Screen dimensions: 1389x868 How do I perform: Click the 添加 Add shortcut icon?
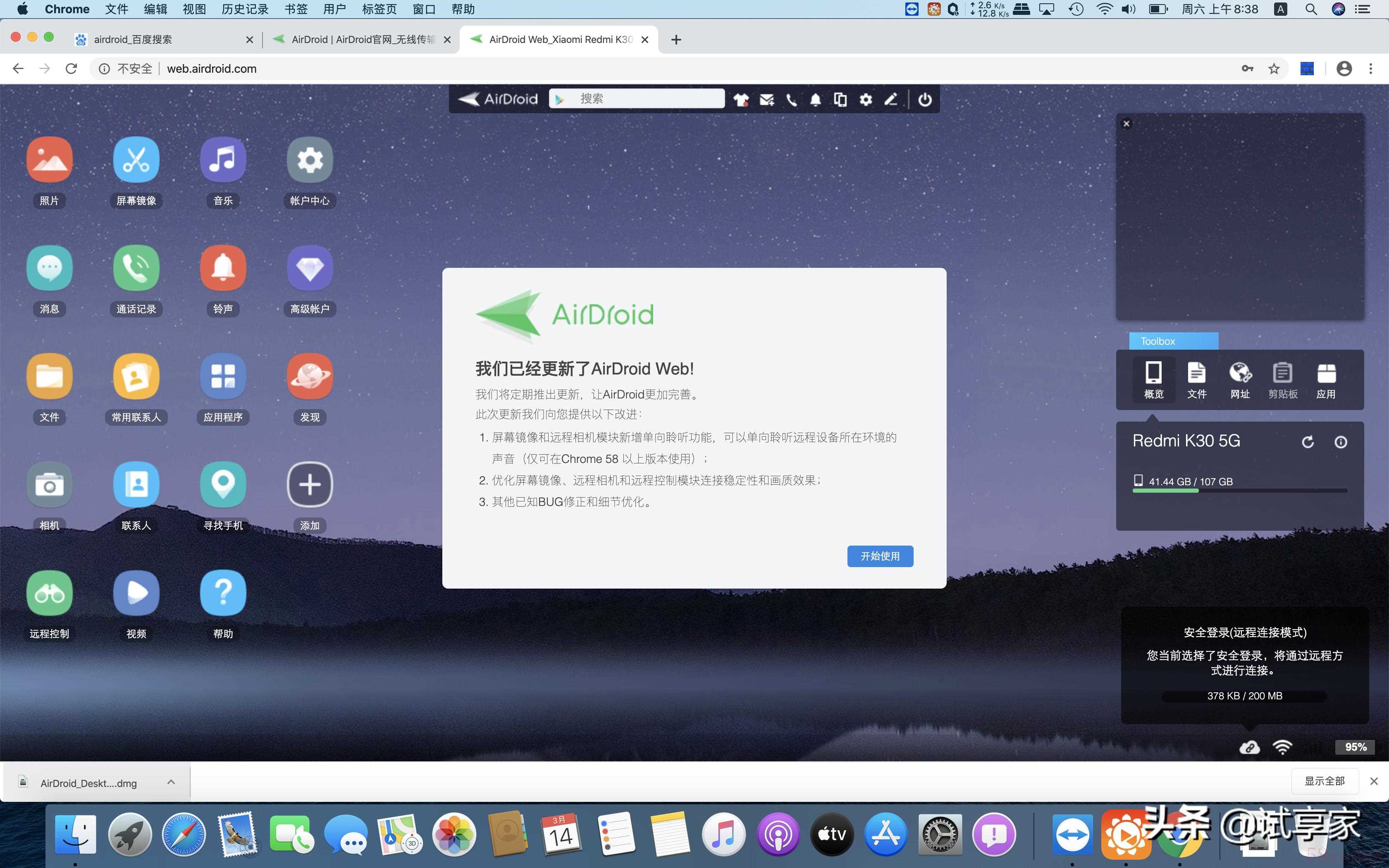tap(310, 484)
